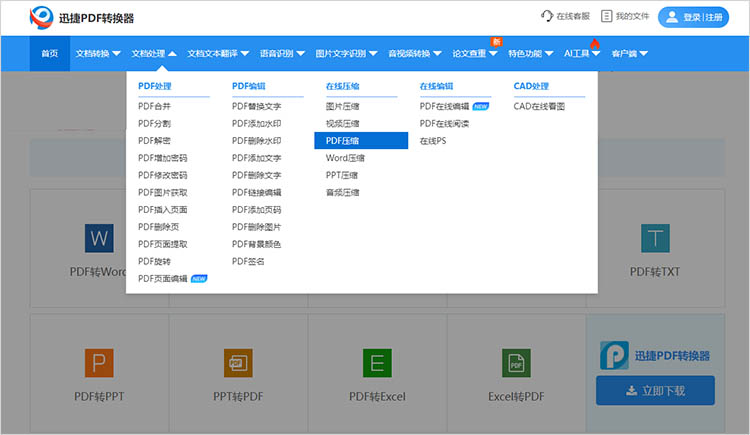Screen dimensions: 750x435
Task: Click the 迅捷PDF转换器 download panel logo
Action: click(614, 355)
